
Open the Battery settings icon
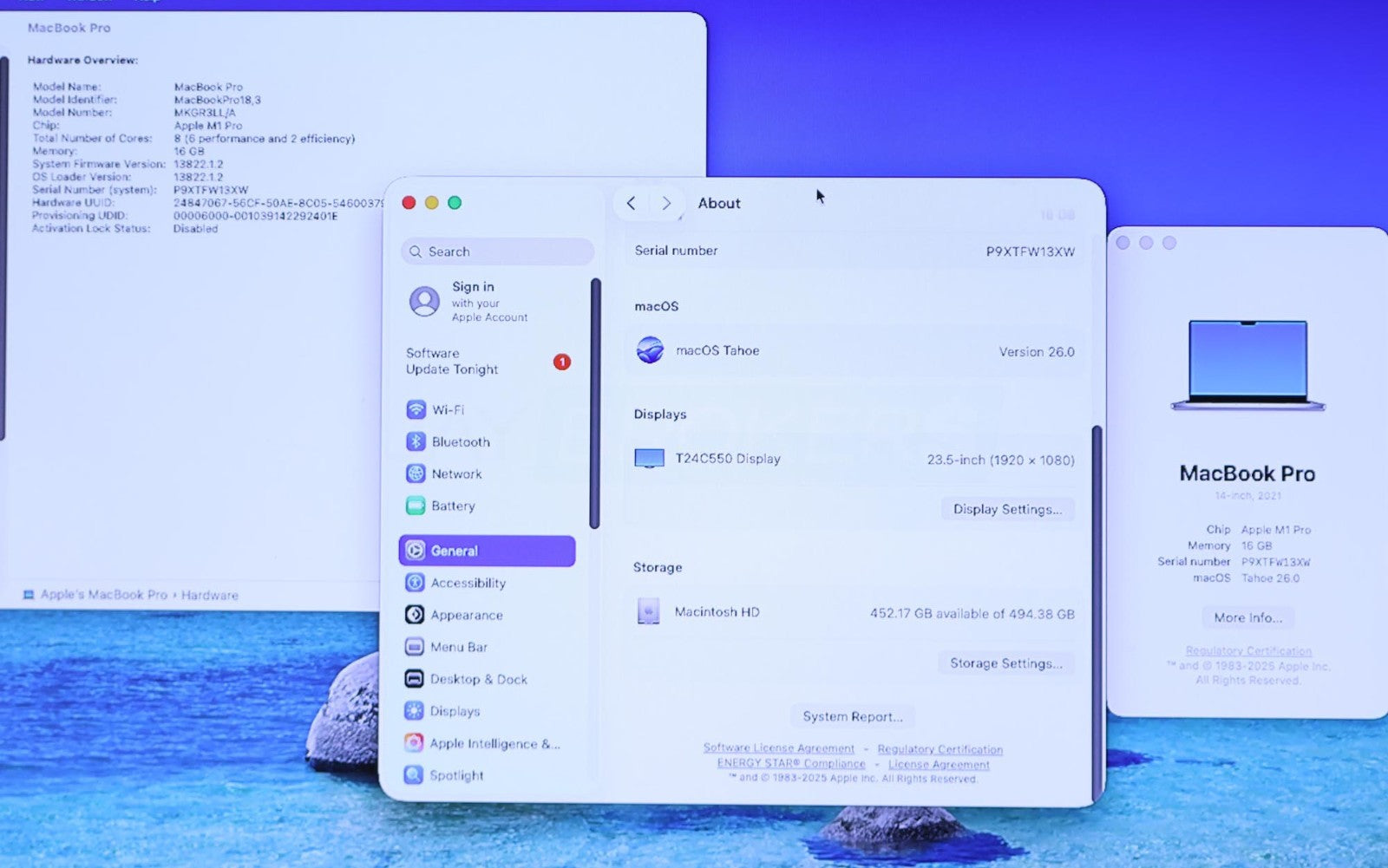coord(416,506)
